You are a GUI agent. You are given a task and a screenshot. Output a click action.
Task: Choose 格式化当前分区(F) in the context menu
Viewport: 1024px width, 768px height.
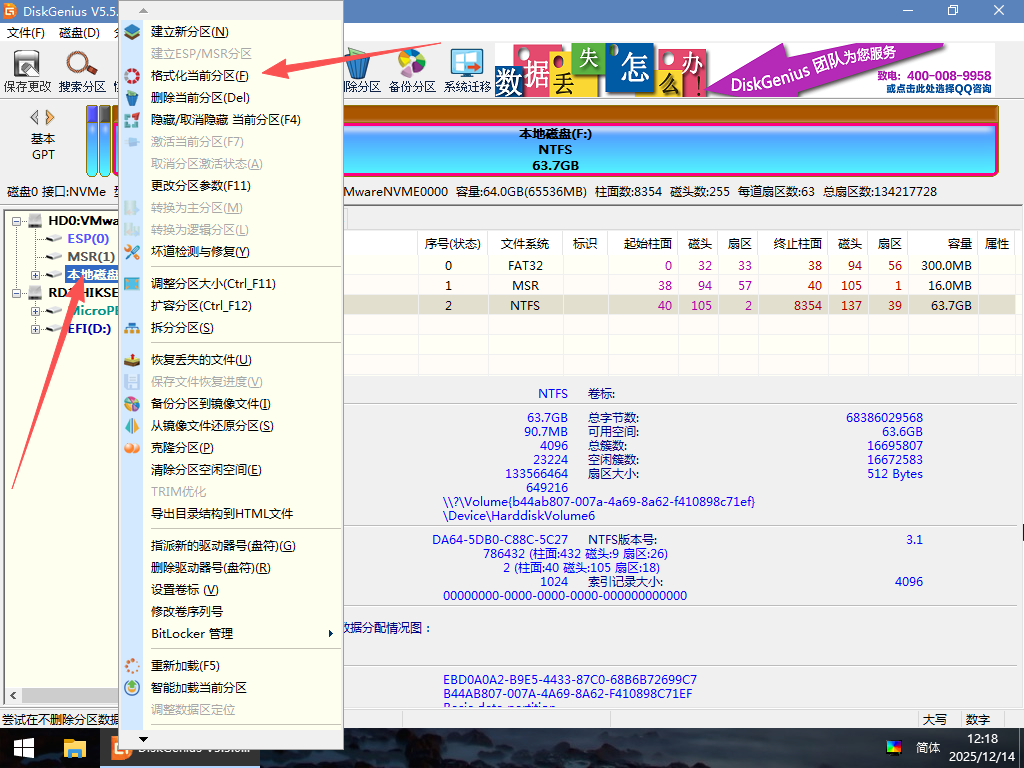[200, 76]
